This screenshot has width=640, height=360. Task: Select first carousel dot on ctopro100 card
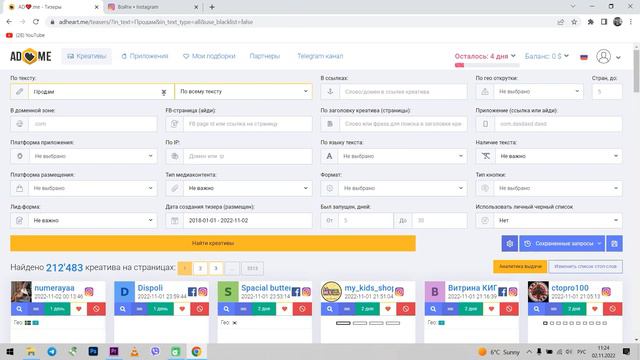pos(545,323)
